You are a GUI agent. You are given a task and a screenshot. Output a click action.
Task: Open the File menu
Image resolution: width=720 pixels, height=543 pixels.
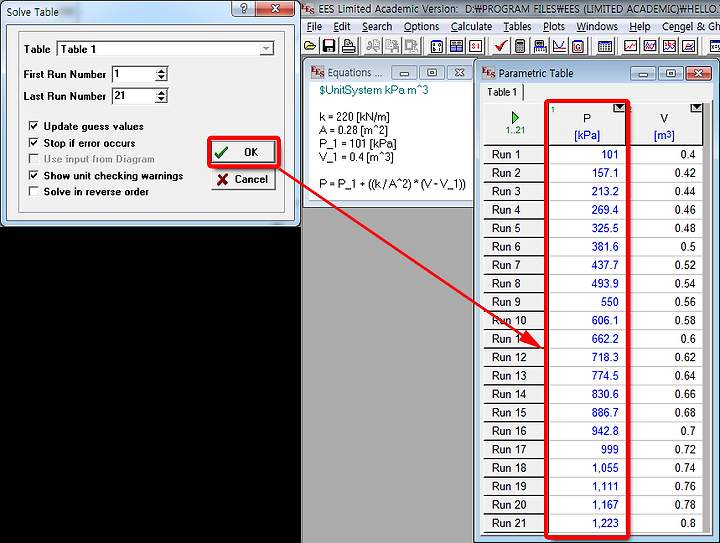coord(314,27)
